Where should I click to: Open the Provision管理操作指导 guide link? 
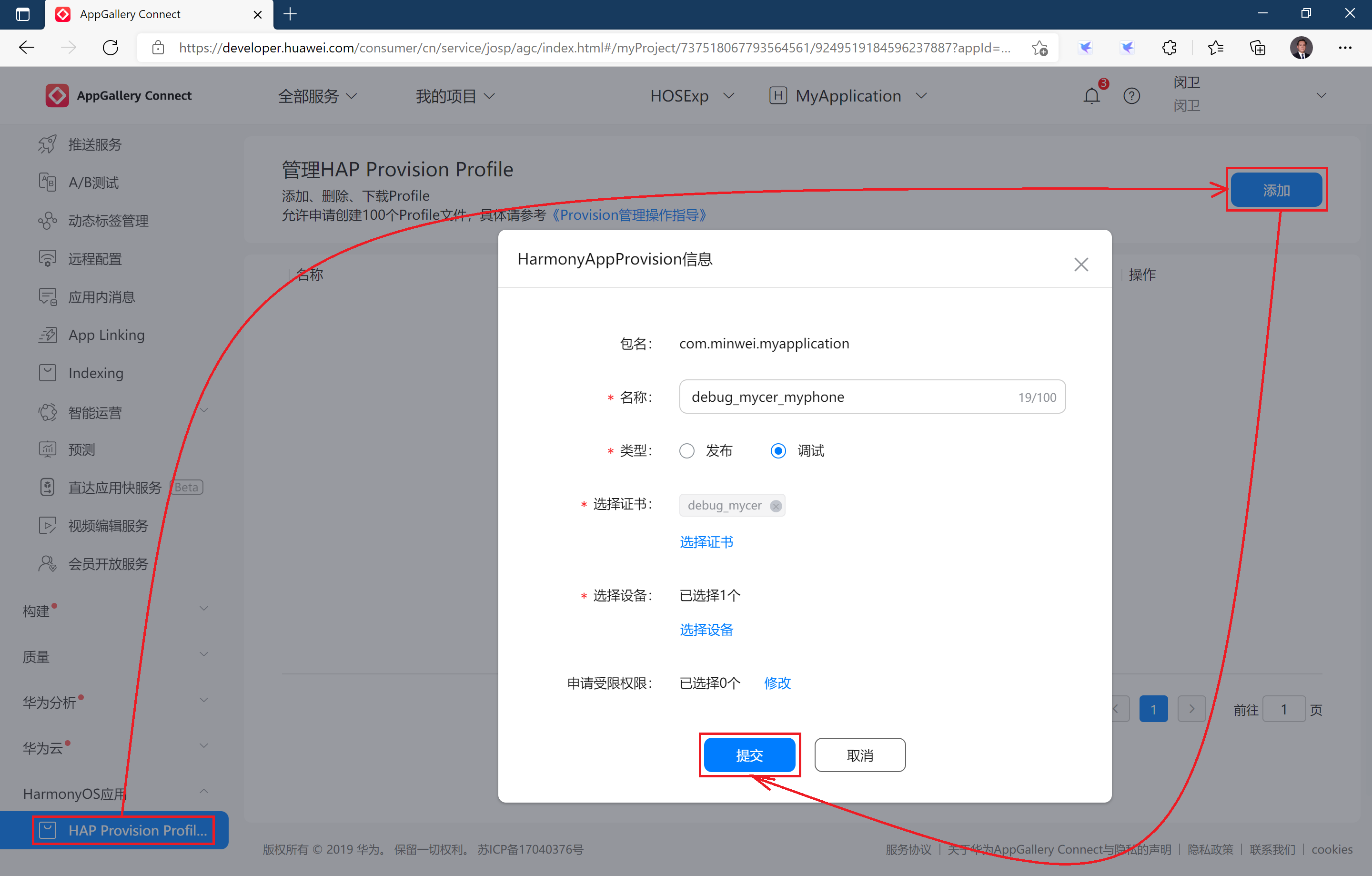[x=630, y=215]
